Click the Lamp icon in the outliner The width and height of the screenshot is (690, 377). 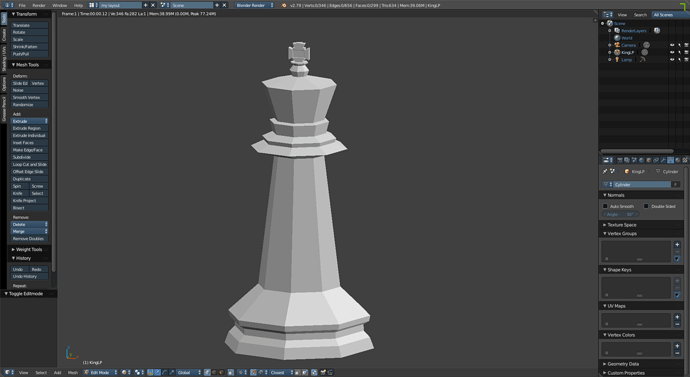point(617,59)
